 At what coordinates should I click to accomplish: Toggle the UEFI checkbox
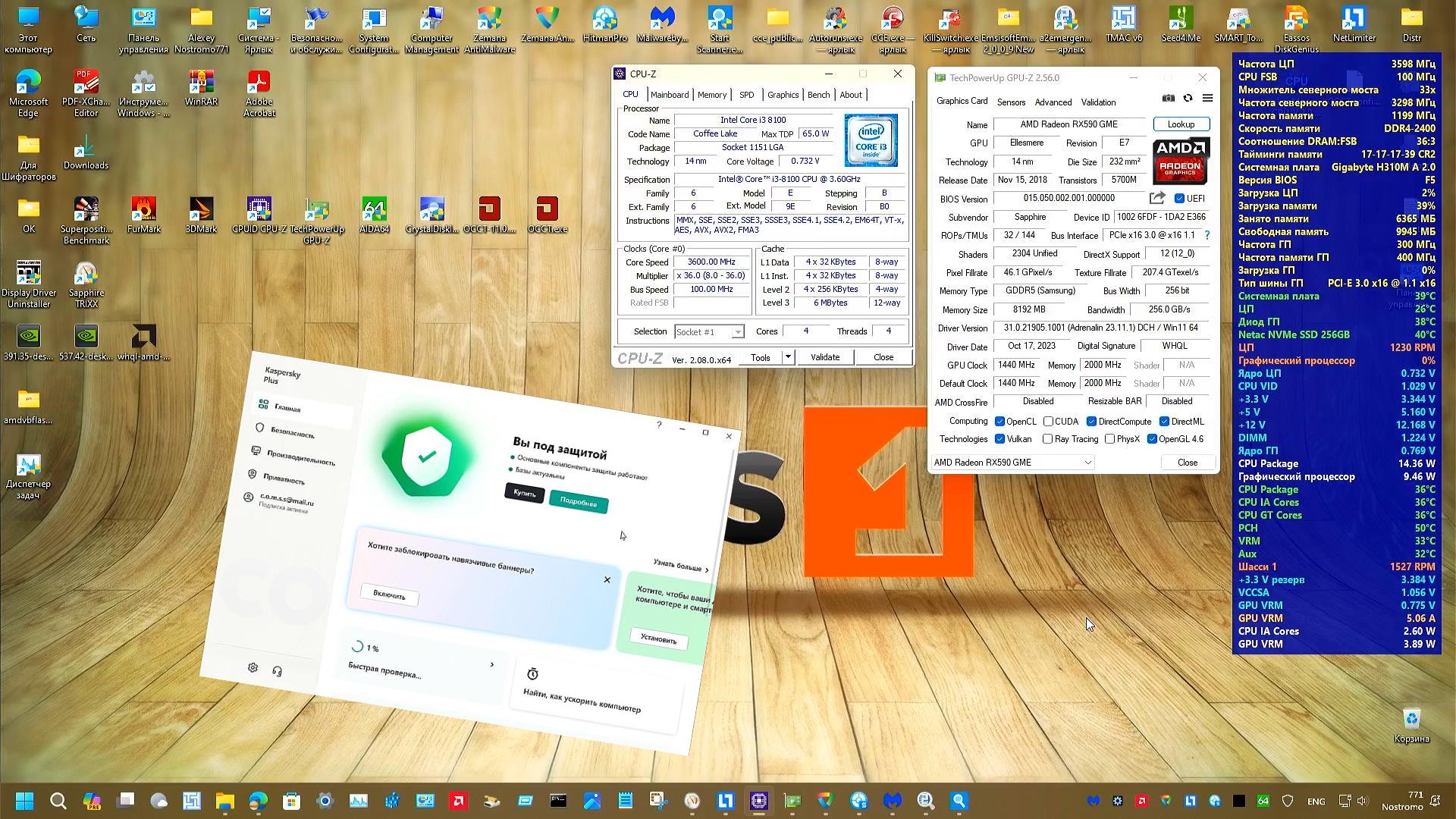pos(1179,199)
